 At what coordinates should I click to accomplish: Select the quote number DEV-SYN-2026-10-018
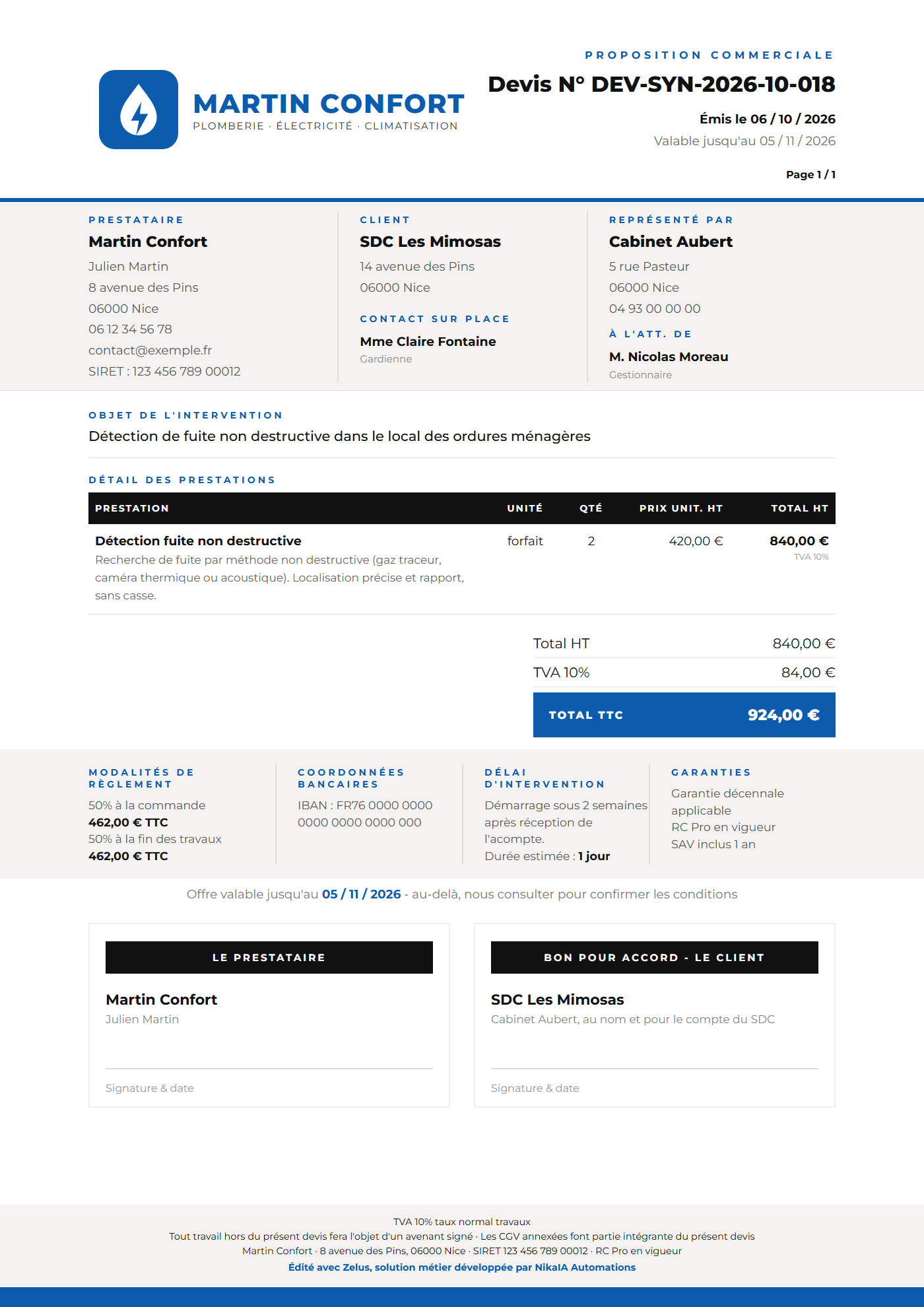[713, 84]
